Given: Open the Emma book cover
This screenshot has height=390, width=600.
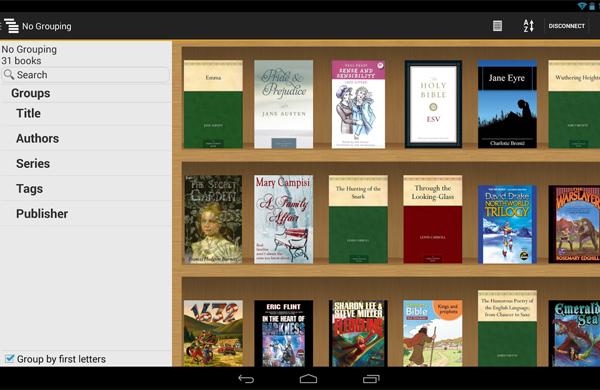Looking at the screenshot, I should (x=213, y=104).
